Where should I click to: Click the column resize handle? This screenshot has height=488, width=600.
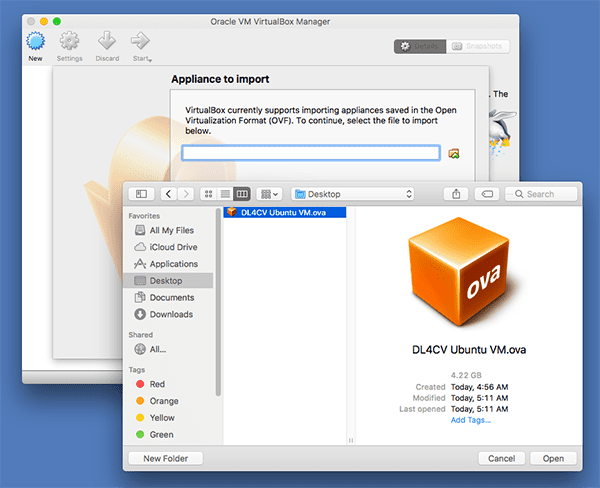click(351, 440)
